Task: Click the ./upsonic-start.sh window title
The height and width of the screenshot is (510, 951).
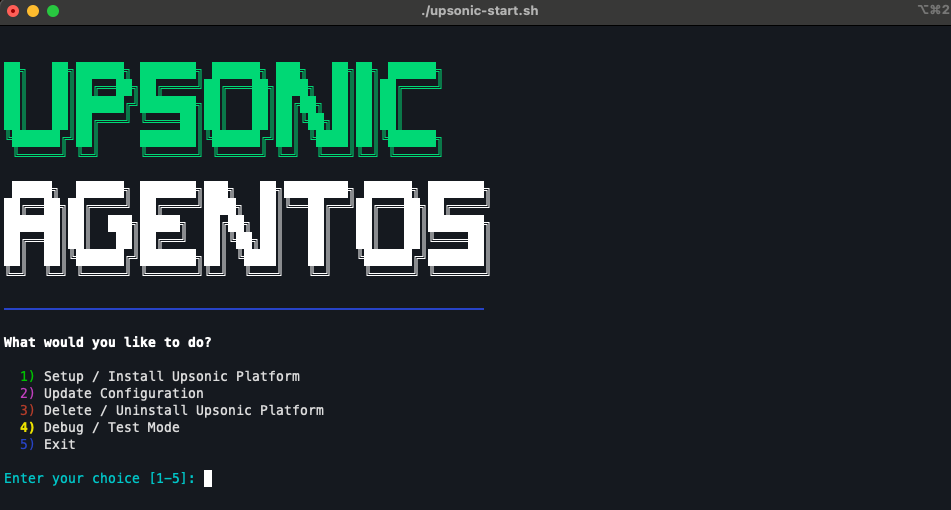Action: [479, 11]
